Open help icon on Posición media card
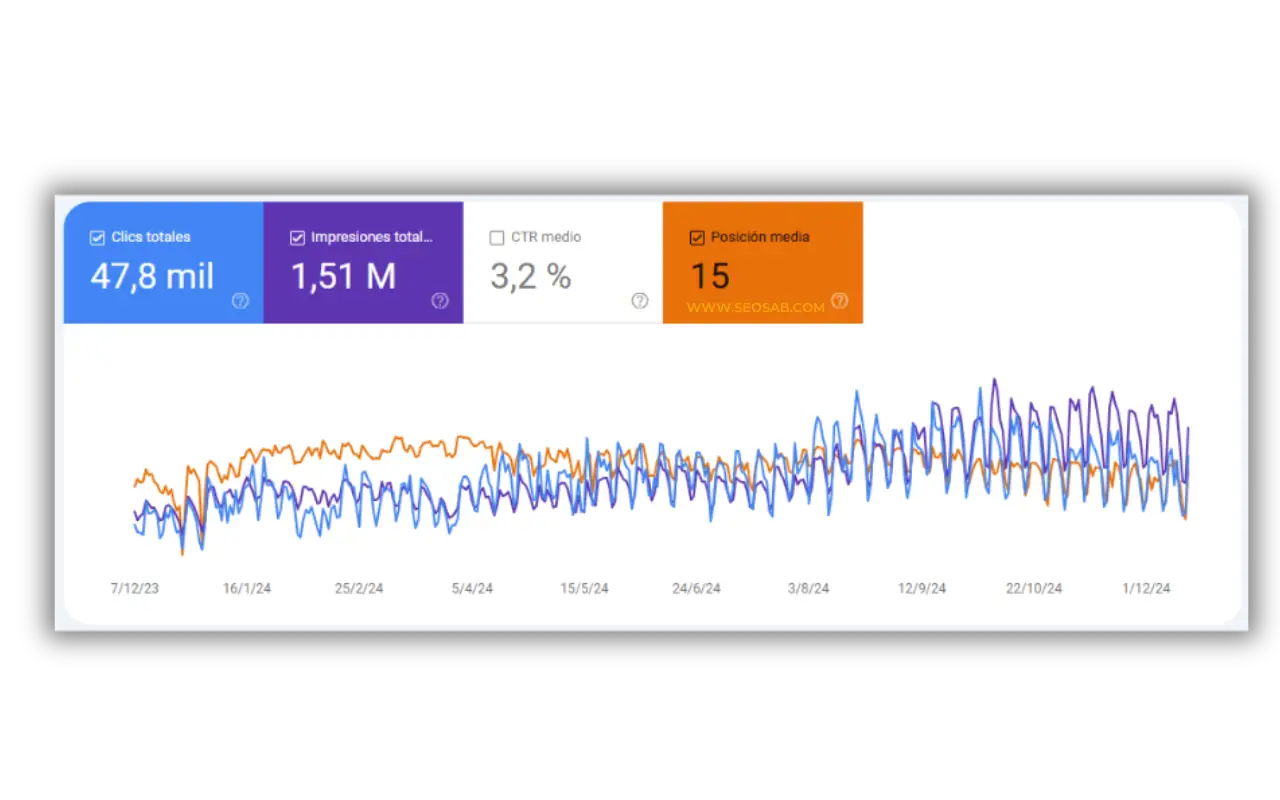 tap(839, 300)
